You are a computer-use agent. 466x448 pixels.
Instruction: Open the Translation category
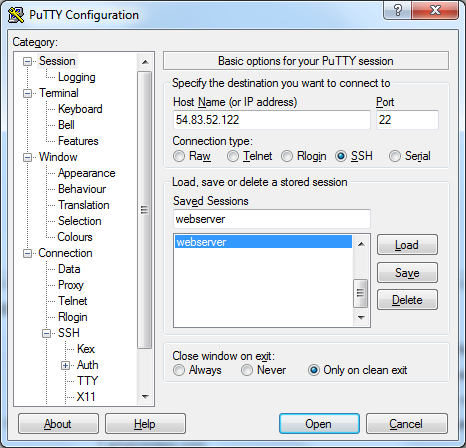tap(84, 205)
